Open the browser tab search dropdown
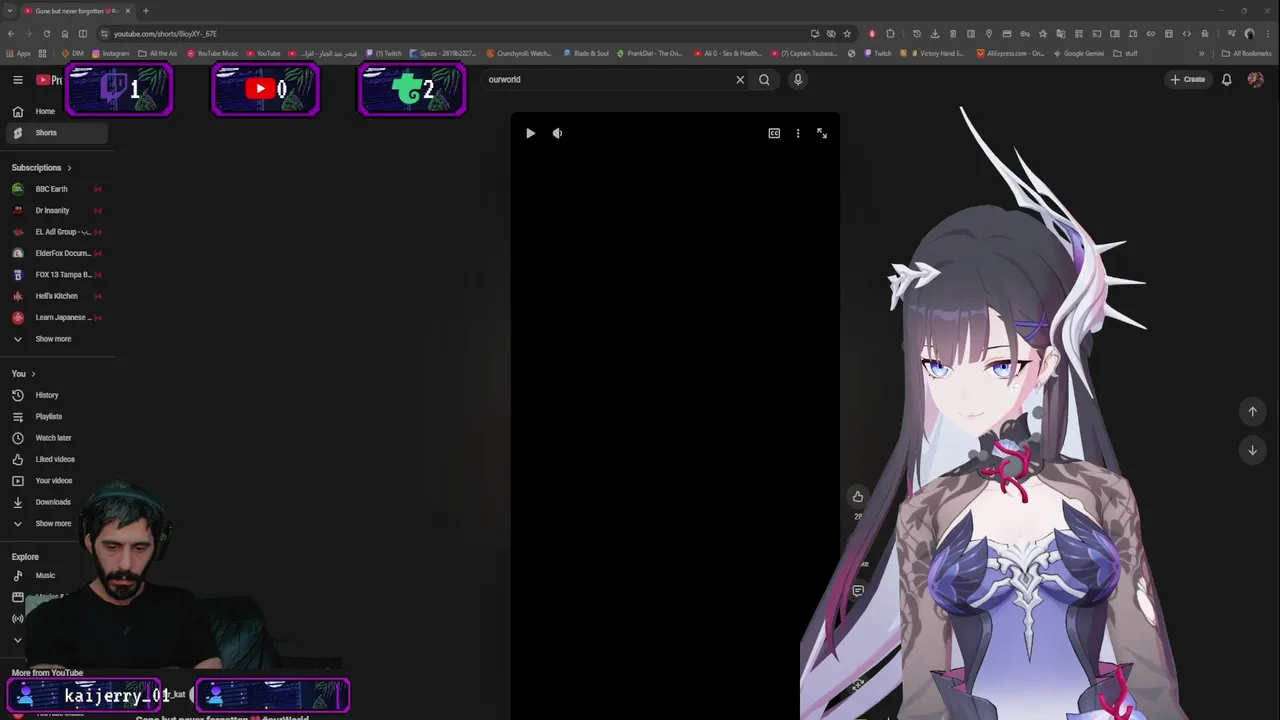This screenshot has height=720, width=1280. click(10, 10)
